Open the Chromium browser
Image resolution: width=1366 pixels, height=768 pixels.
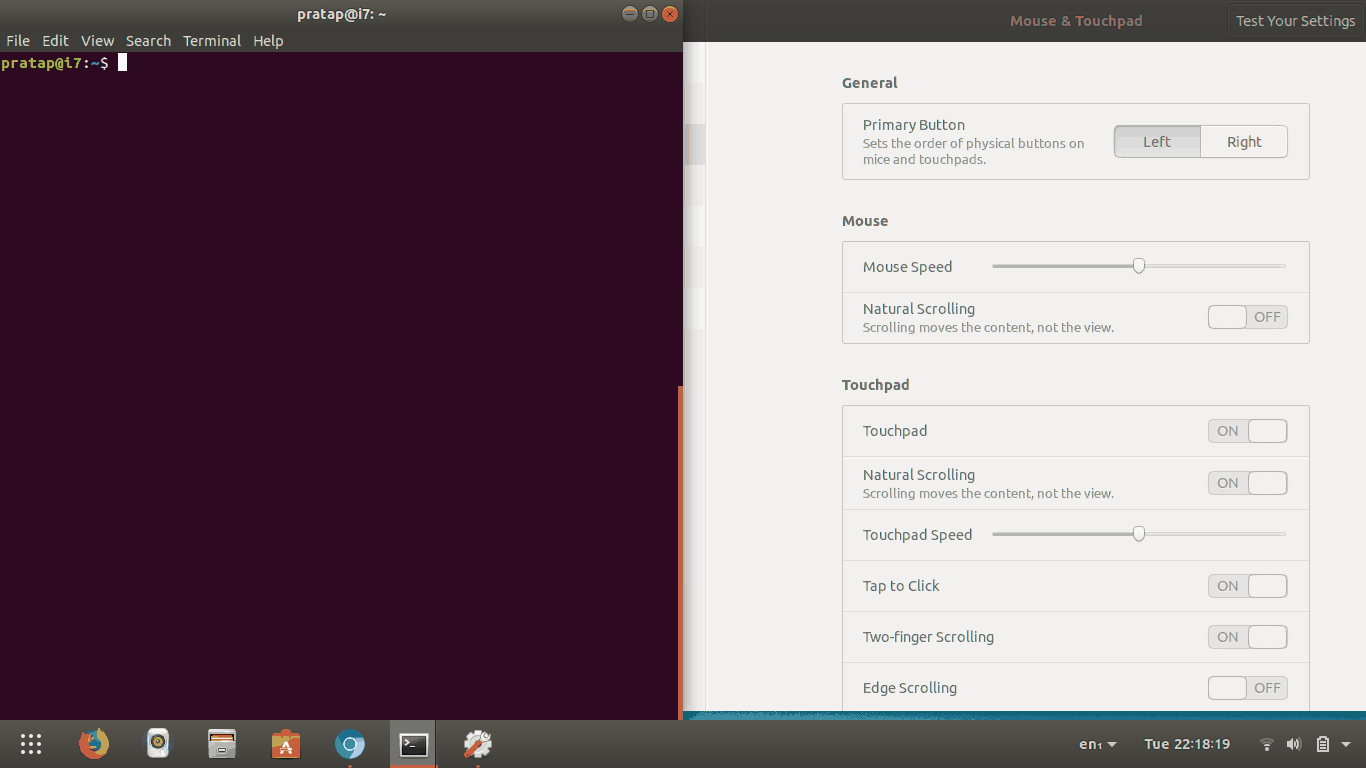(349, 744)
